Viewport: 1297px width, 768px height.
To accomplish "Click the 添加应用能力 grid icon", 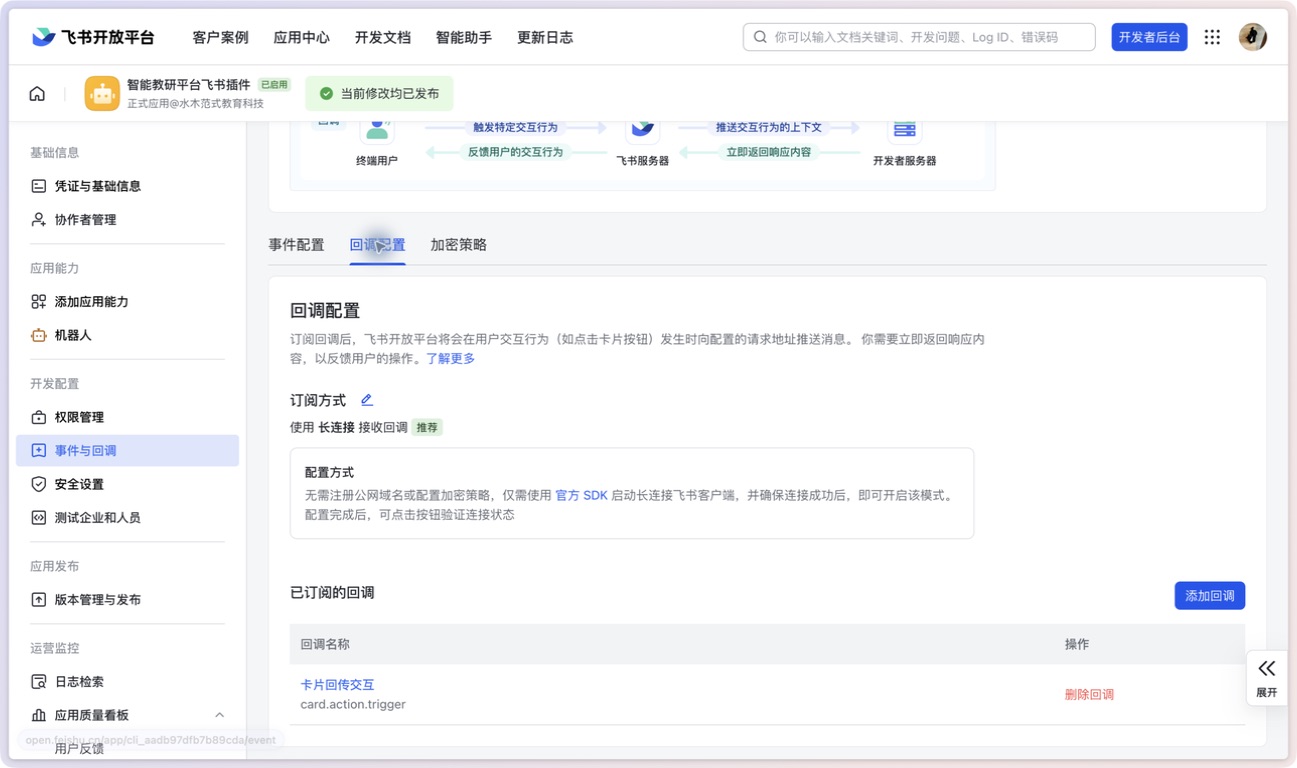I will (39, 301).
